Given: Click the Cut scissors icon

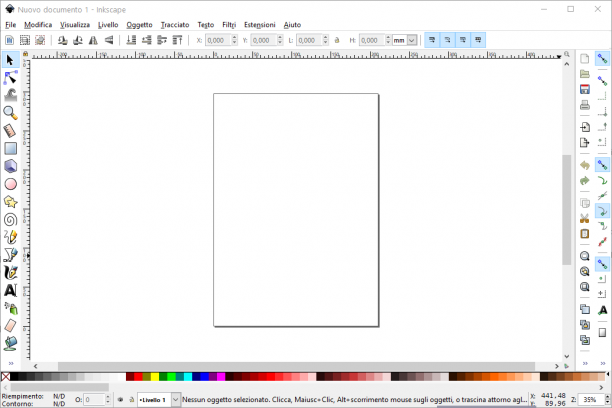Looking at the screenshot, I should click(x=584, y=218).
